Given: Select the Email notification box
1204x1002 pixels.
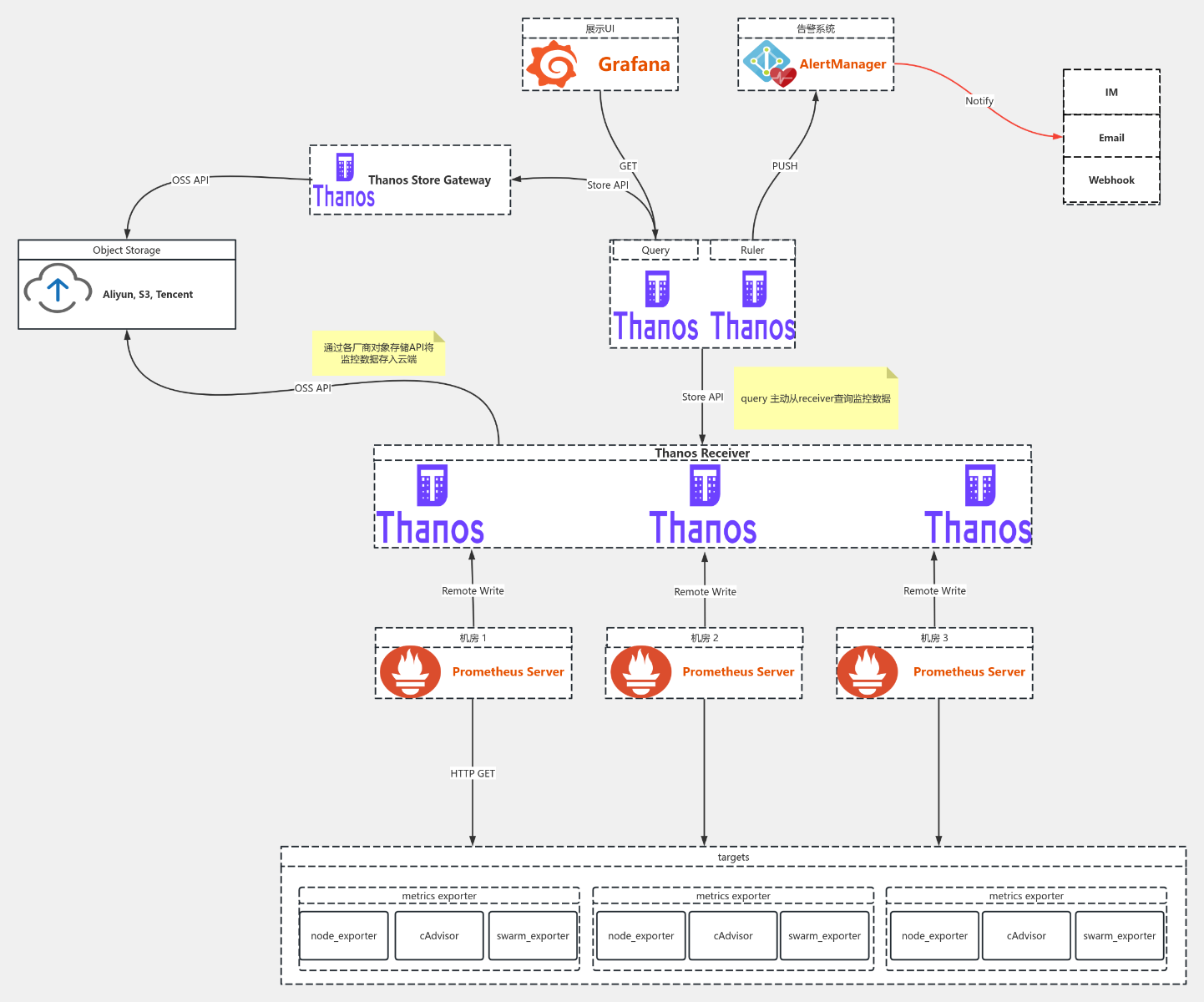Looking at the screenshot, I should click(x=1110, y=137).
